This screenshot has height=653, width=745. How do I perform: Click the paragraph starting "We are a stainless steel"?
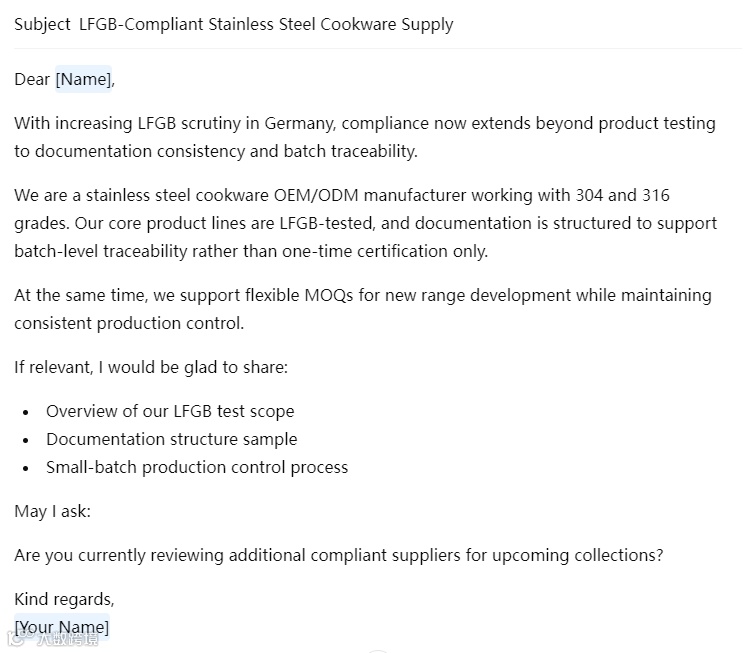point(365,223)
